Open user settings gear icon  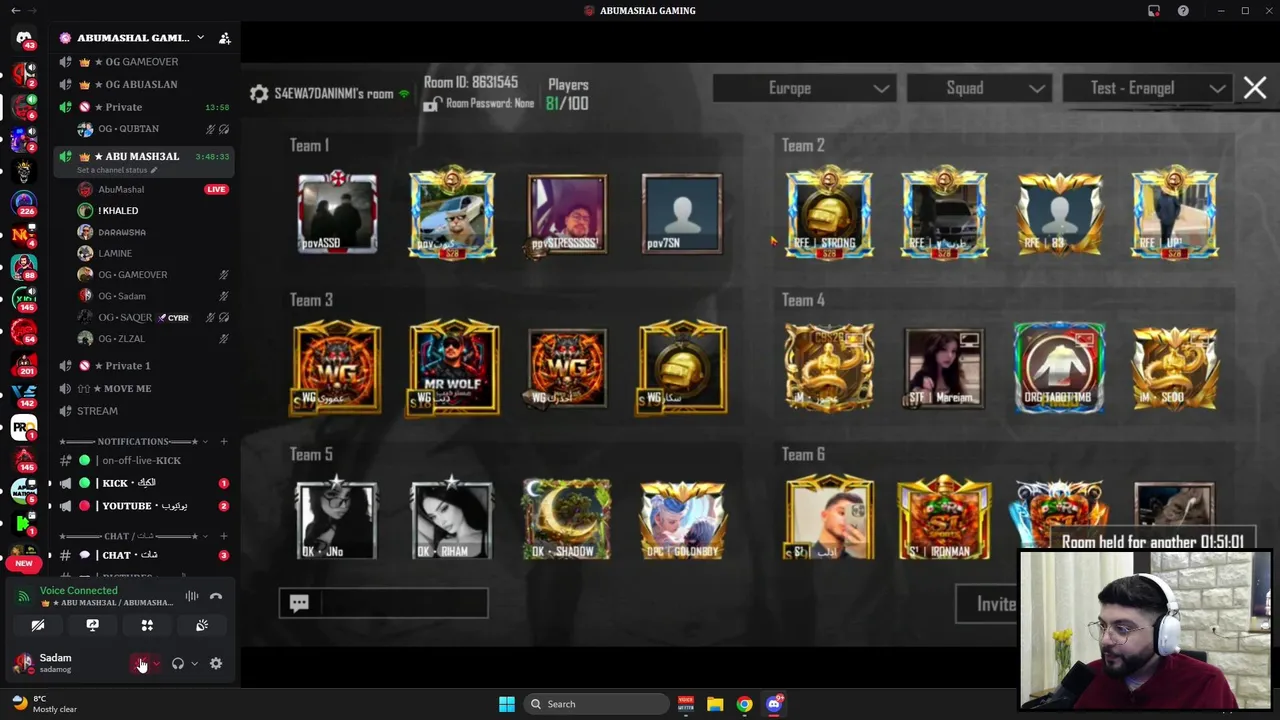point(216,663)
